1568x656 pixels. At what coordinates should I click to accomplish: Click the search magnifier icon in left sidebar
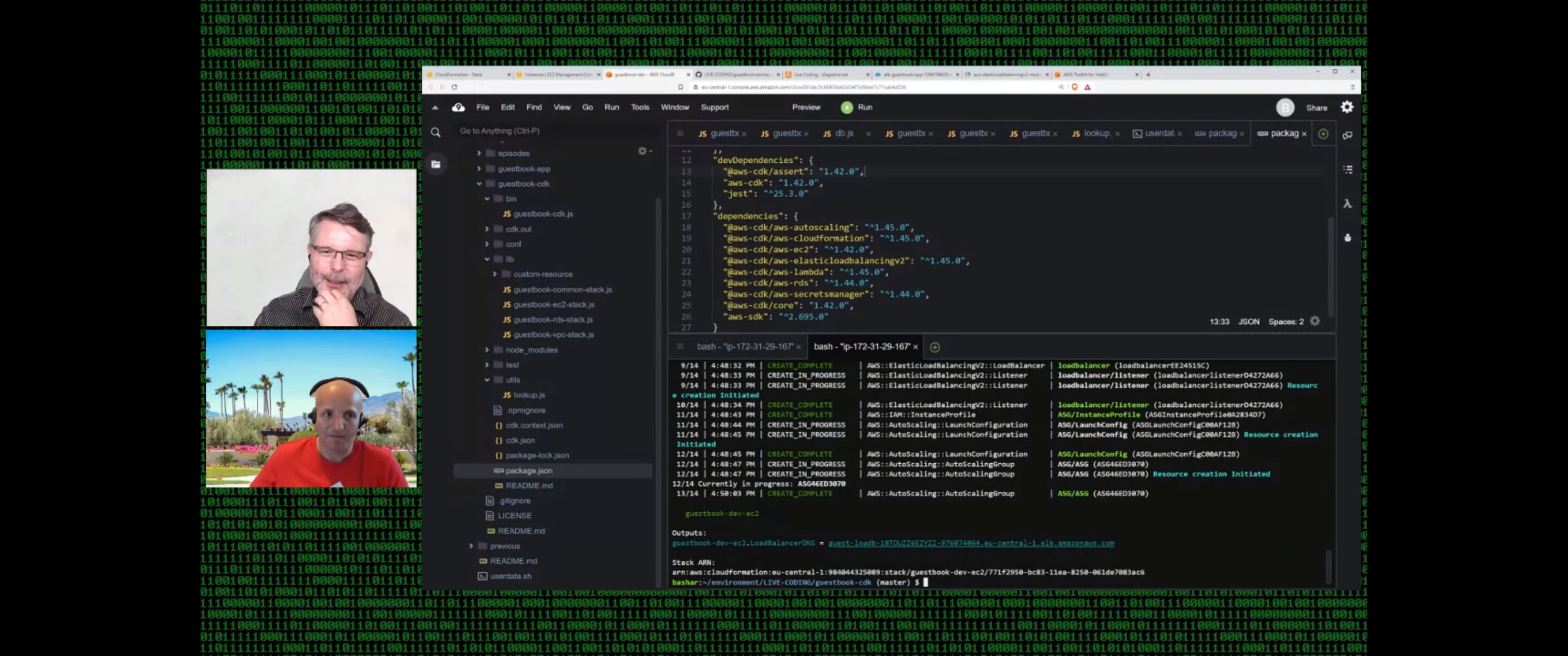coord(436,132)
